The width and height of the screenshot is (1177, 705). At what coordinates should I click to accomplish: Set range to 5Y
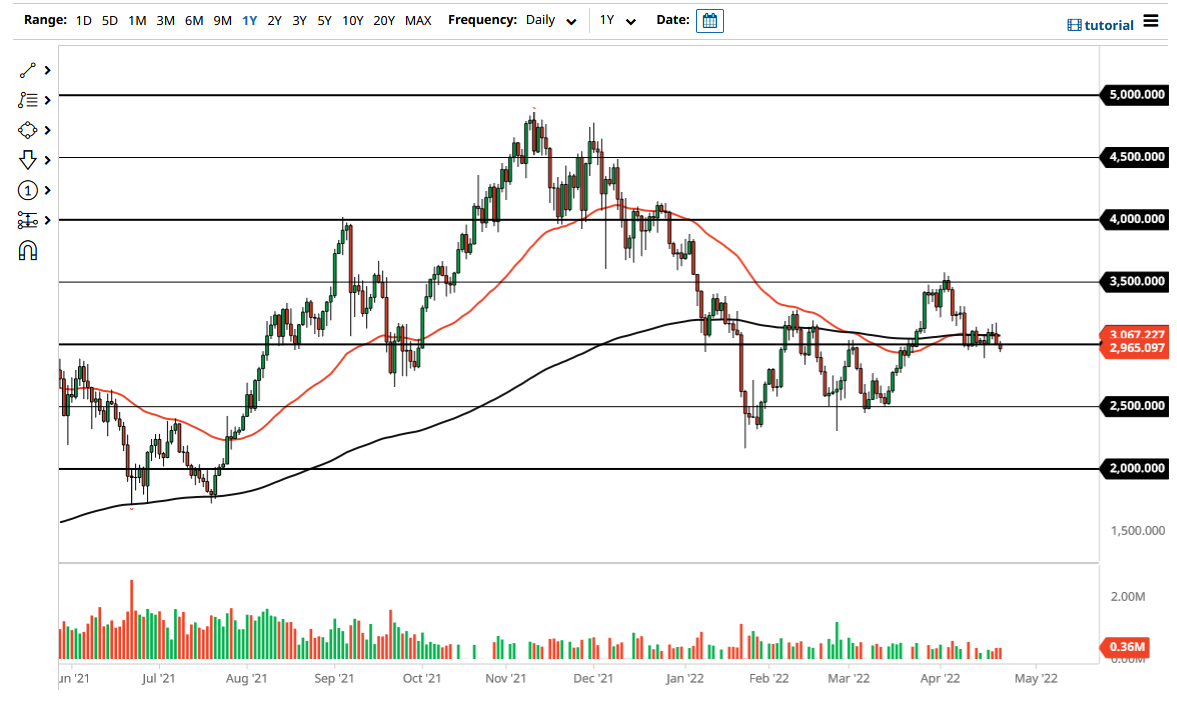[324, 21]
